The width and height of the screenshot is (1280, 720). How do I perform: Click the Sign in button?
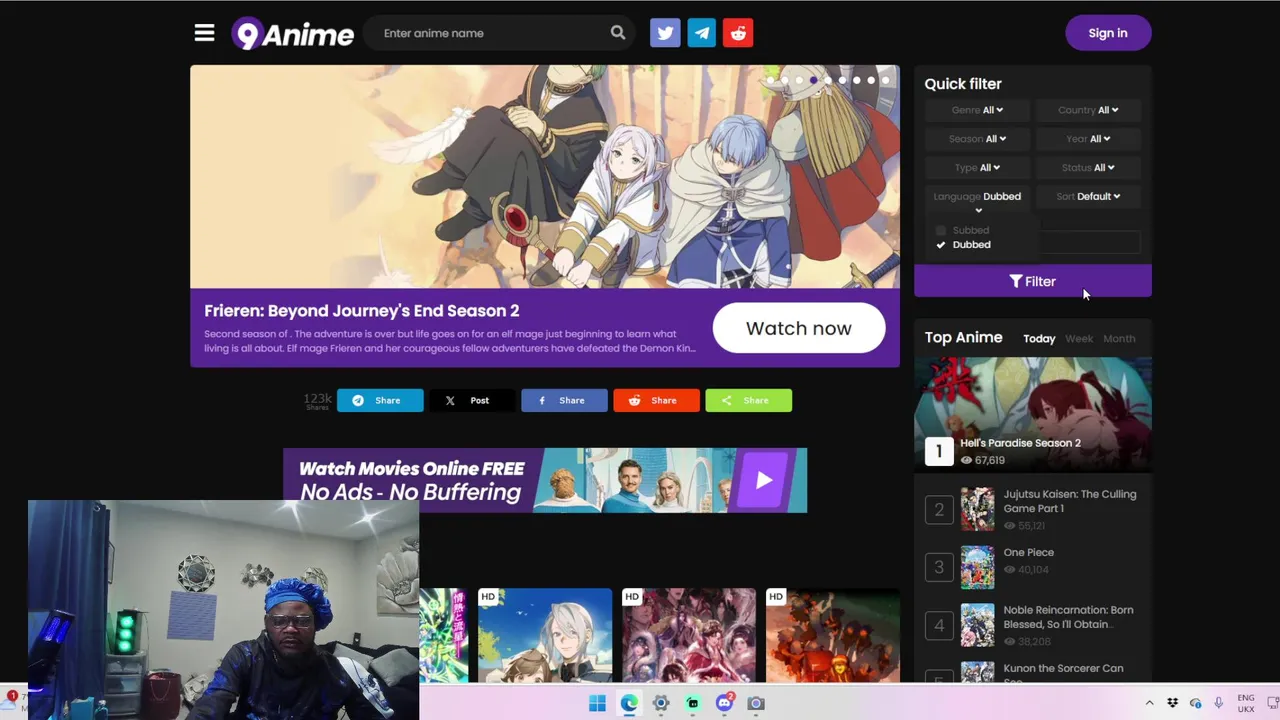click(x=1108, y=33)
